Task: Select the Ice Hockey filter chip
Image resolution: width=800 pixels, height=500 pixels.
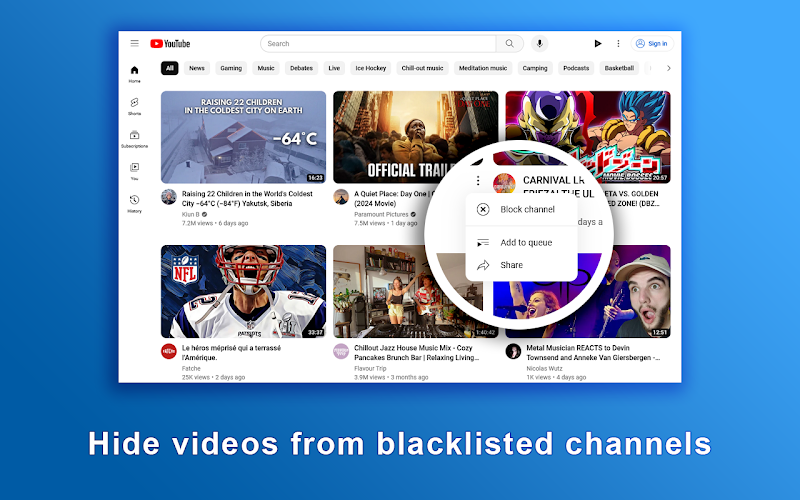Action: 370,68
